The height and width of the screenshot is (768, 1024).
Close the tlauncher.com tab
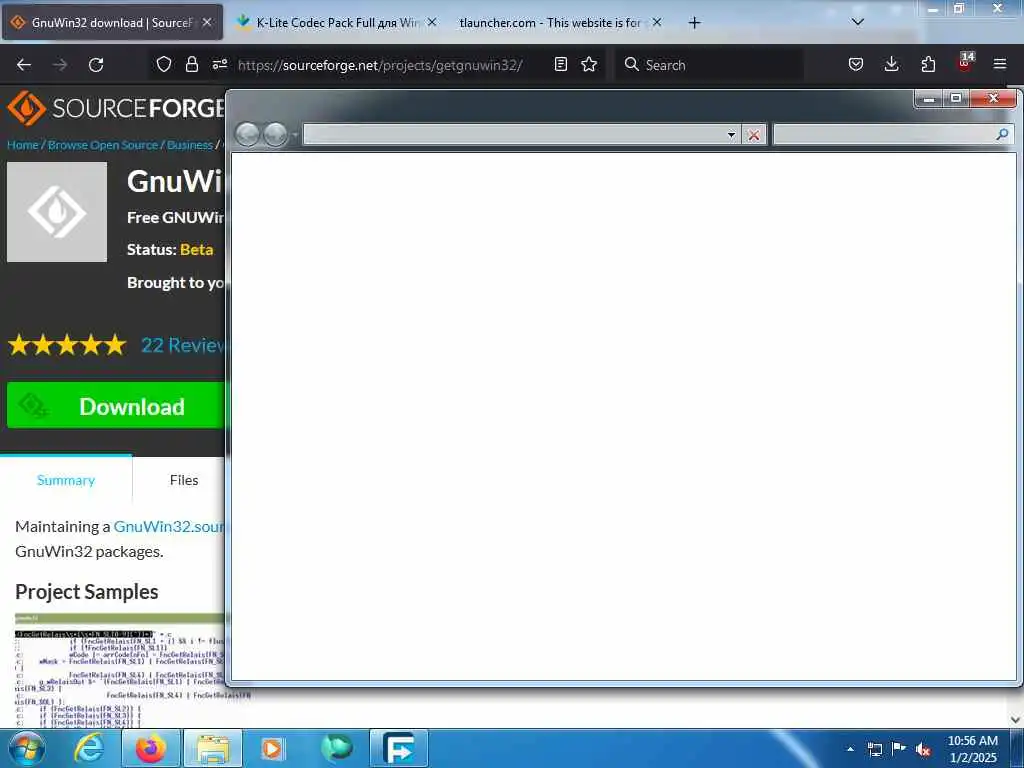tap(657, 22)
